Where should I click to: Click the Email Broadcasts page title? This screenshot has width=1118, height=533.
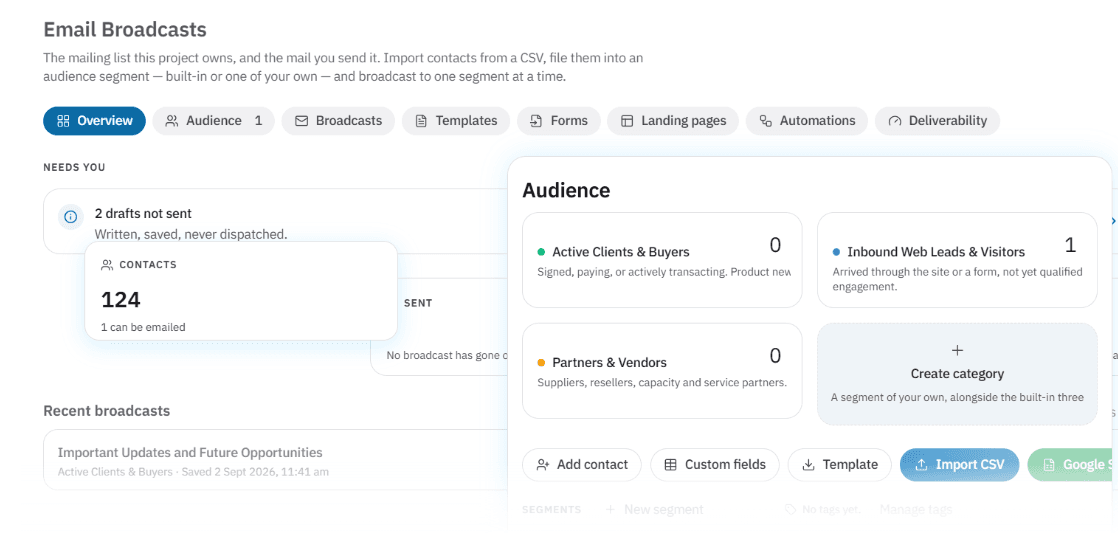coord(125,29)
